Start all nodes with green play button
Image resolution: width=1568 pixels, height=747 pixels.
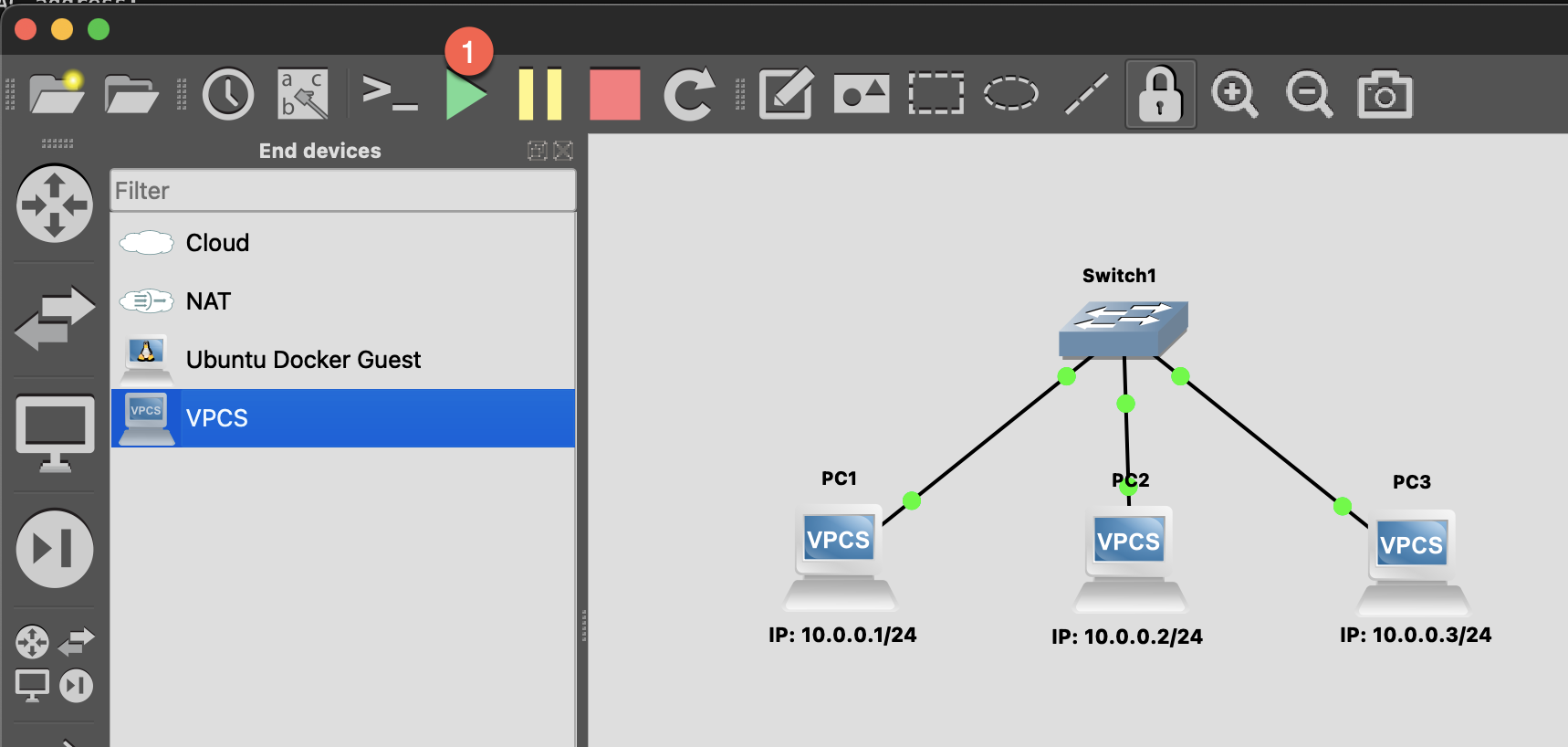[x=465, y=95]
